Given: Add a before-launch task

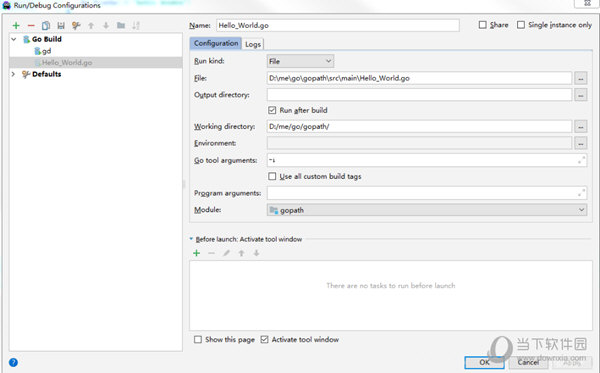Looking at the screenshot, I should (197, 253).
